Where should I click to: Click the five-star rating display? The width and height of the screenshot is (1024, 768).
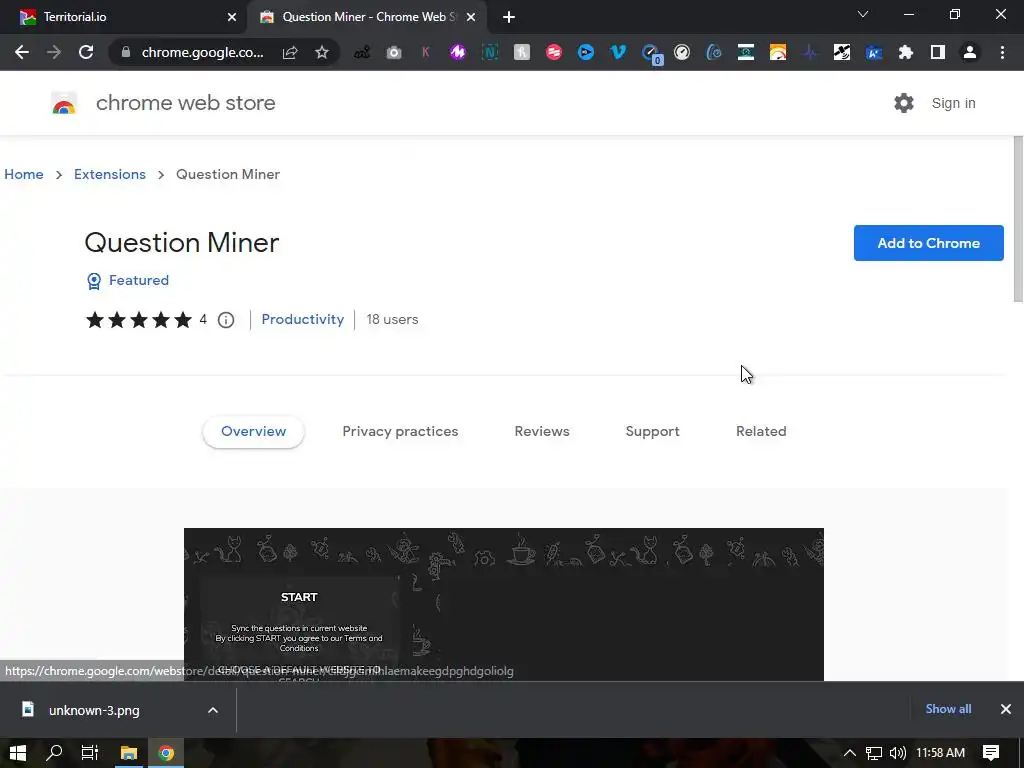click(138, 320)
